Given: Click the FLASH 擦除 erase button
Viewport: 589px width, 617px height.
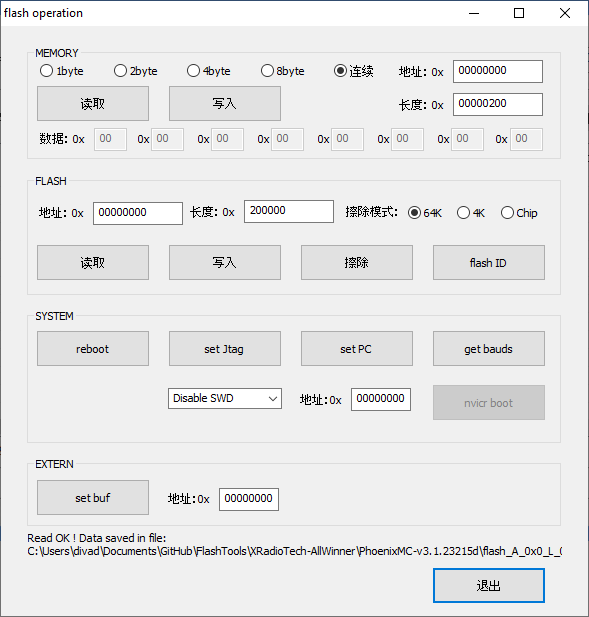Looking at the screenshot, I should [x=357, y=262].
